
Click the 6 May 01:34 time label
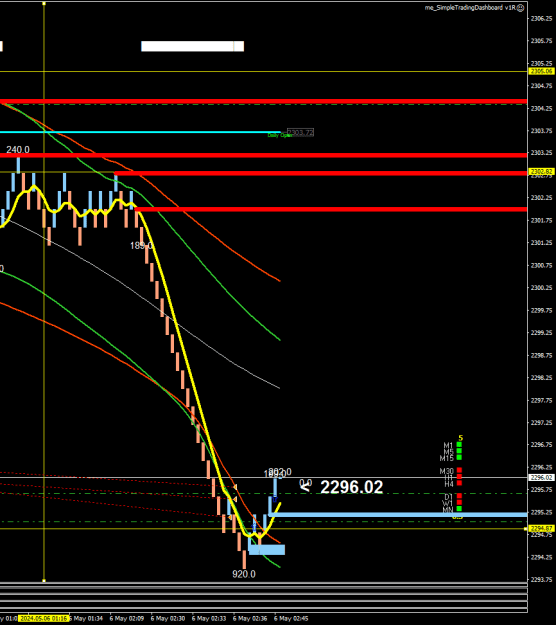pyautogui.click(x=86, y=618)
